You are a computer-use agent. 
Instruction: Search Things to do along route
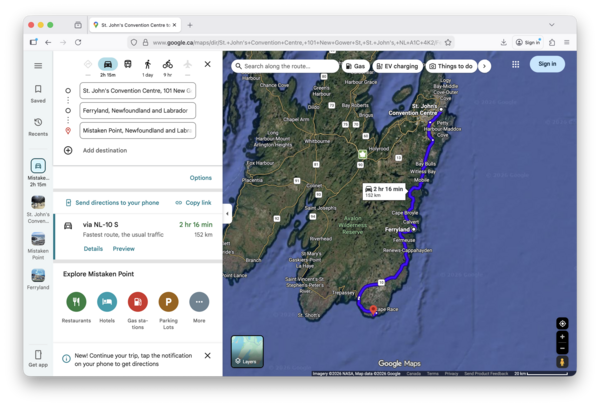[451, 66]
